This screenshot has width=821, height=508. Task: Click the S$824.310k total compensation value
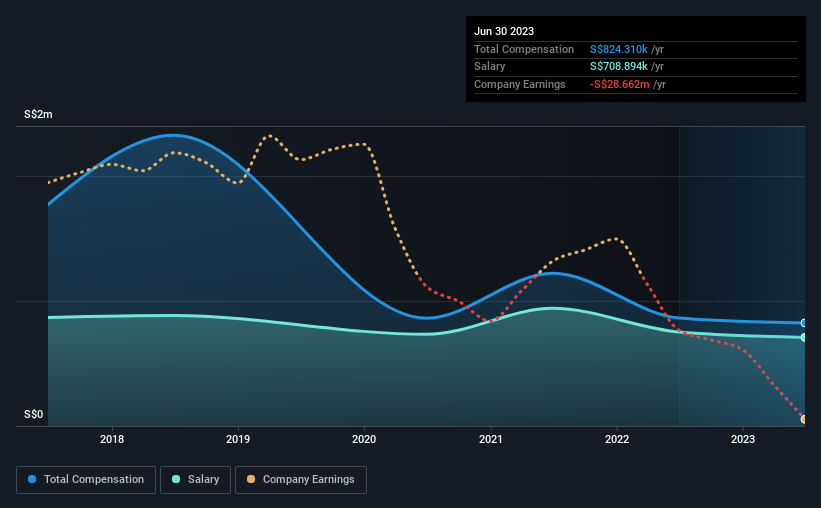pos(619,49)
